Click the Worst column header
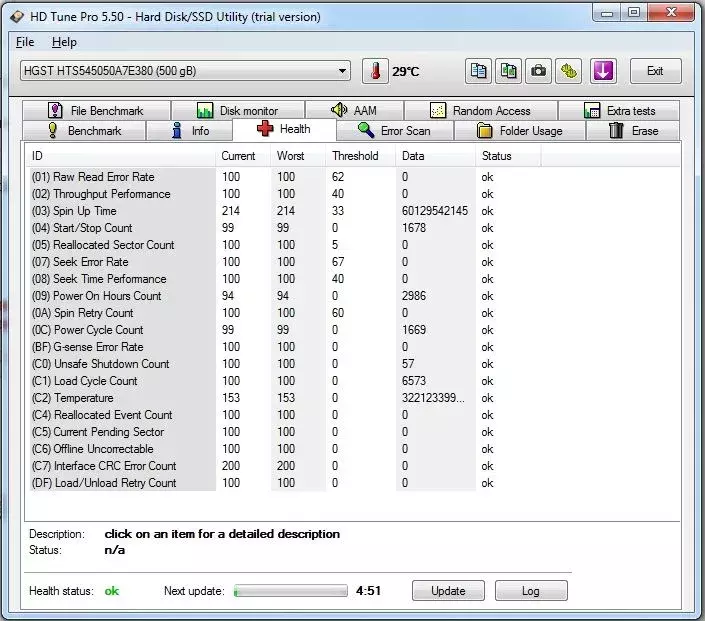This screenshot has width=705, height=621. (x=299, y=156)
